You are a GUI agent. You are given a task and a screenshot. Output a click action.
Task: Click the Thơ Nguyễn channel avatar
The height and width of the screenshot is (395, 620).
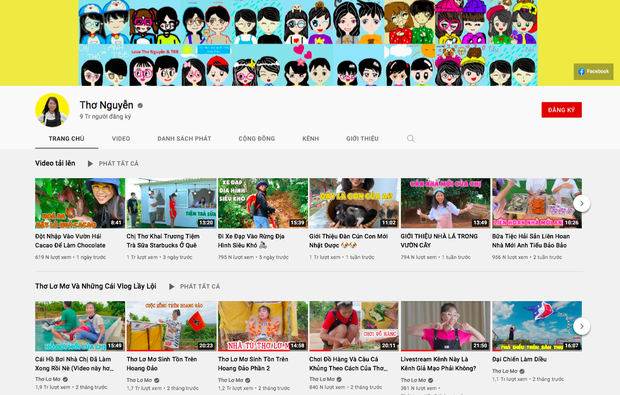[x=52, y=110]
